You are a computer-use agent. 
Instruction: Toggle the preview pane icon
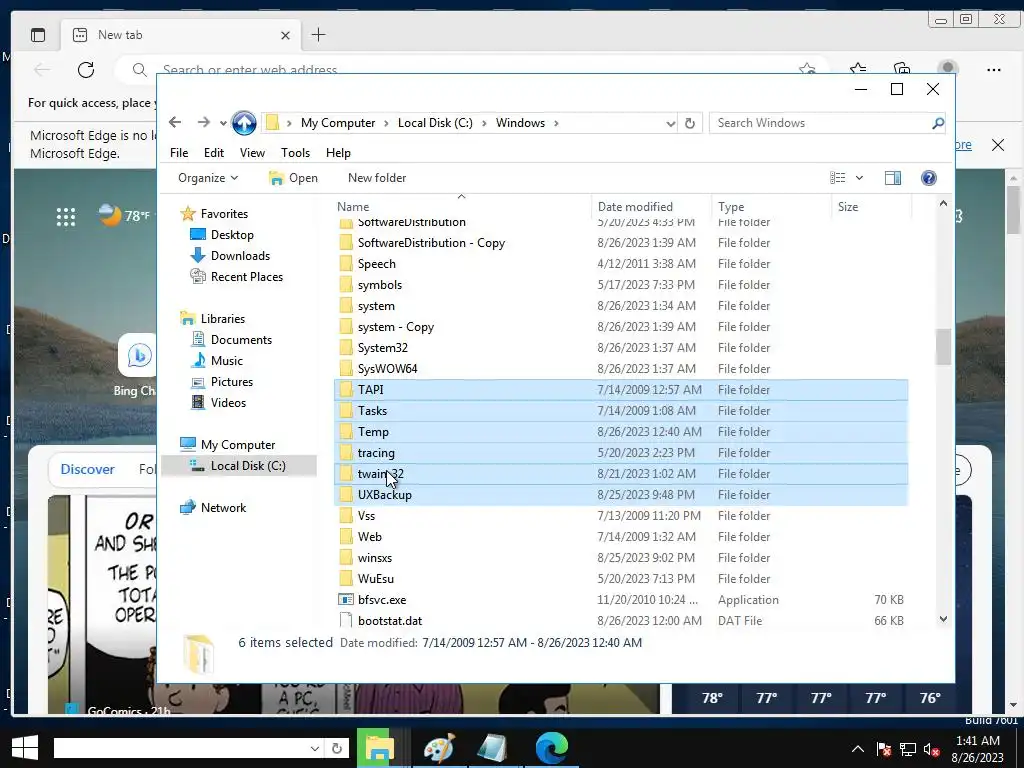coord(892,178)
